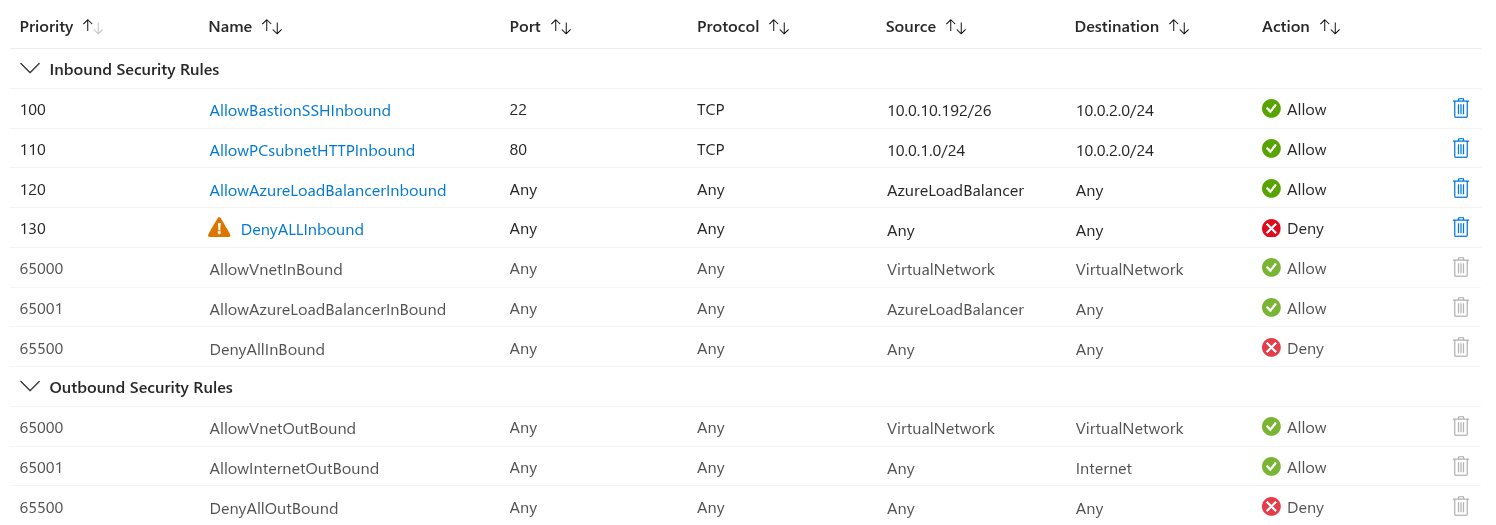Screen dimensions: 1496x525
Task: Delete the AllowBastionSSHInbound rule via trash icon
Action: click(x=1460, y=109)
